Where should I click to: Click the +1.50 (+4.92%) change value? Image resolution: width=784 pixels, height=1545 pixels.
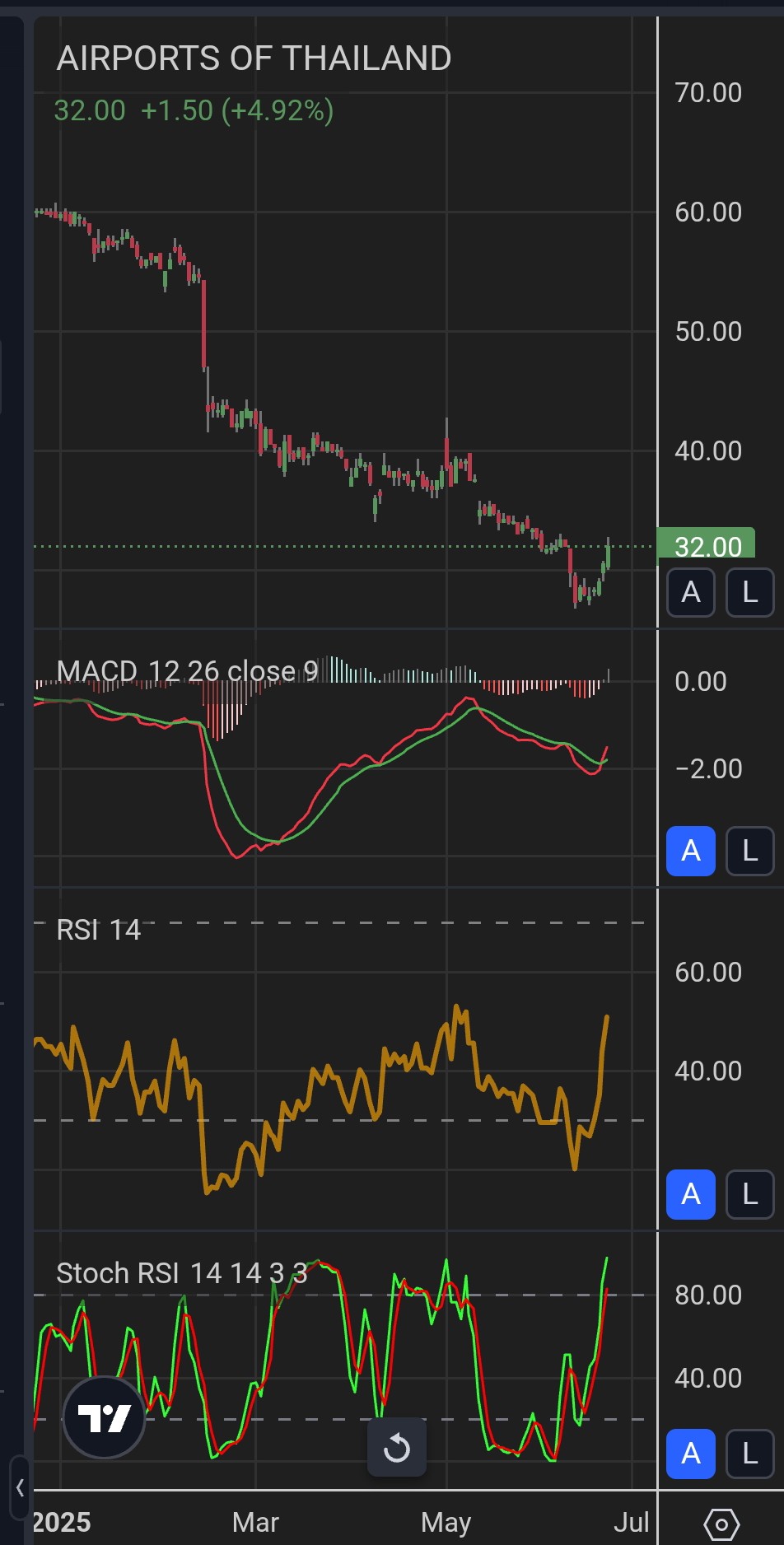(x=237, y=110)
